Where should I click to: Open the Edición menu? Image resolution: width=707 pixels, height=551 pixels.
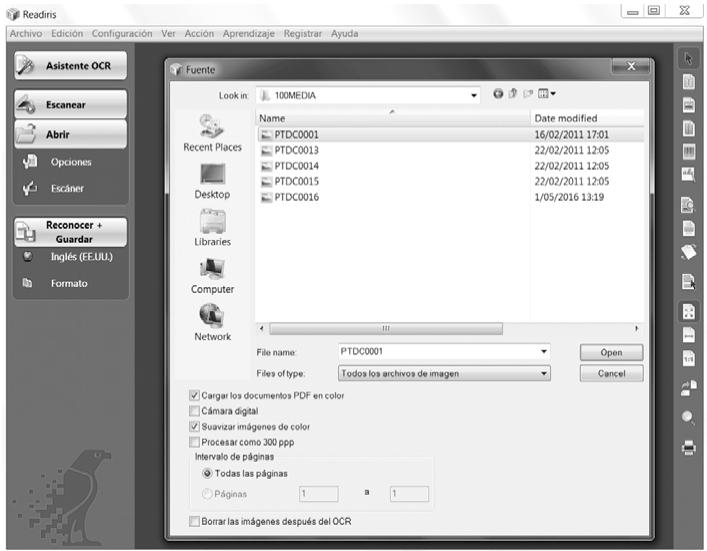67,34
